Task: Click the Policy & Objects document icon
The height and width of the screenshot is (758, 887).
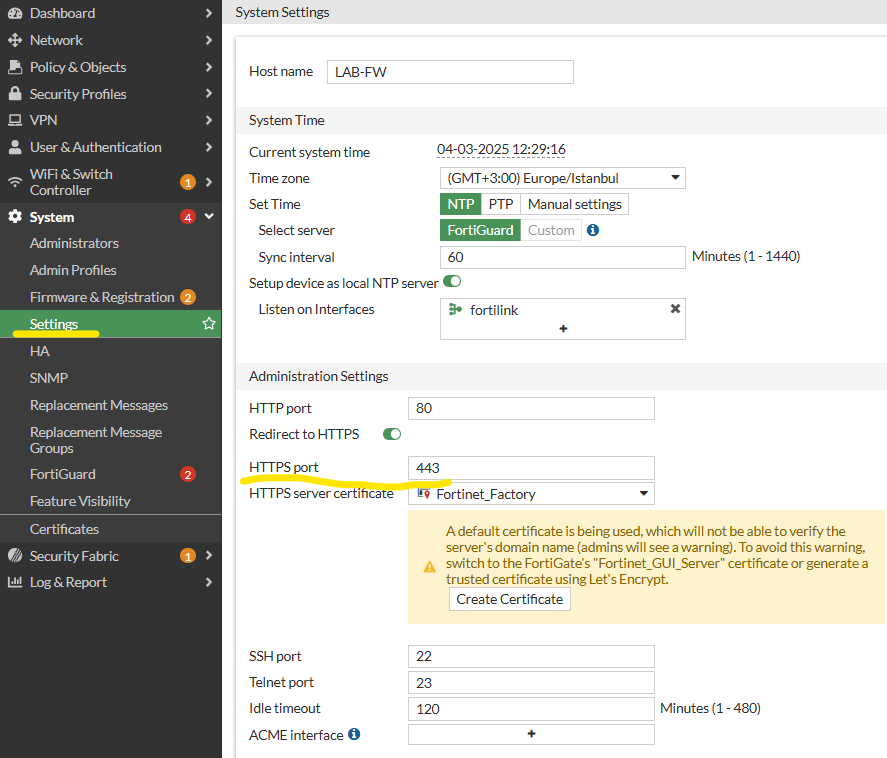Action: [15, 67]
